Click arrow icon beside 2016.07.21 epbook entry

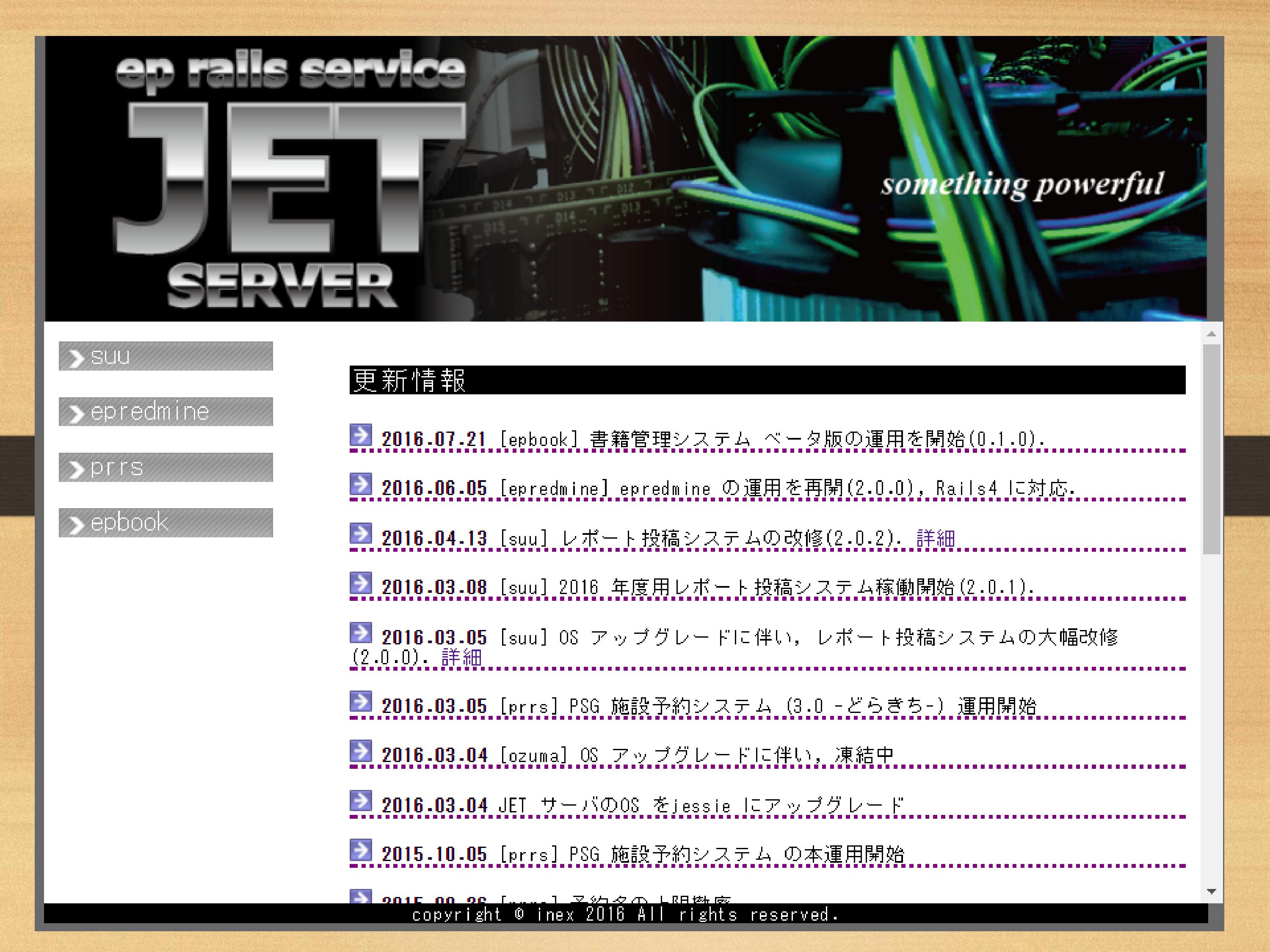(x=361, y=435)
